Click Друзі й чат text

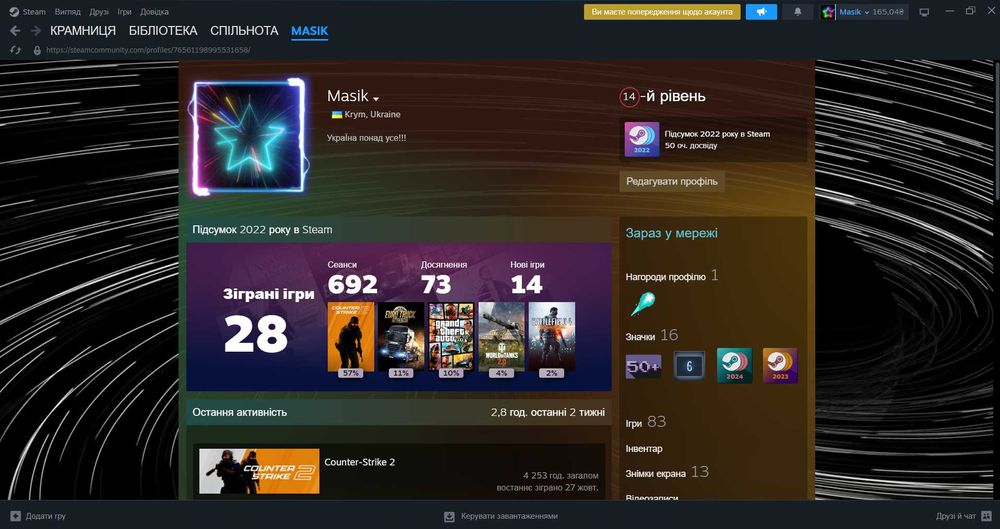956,516
